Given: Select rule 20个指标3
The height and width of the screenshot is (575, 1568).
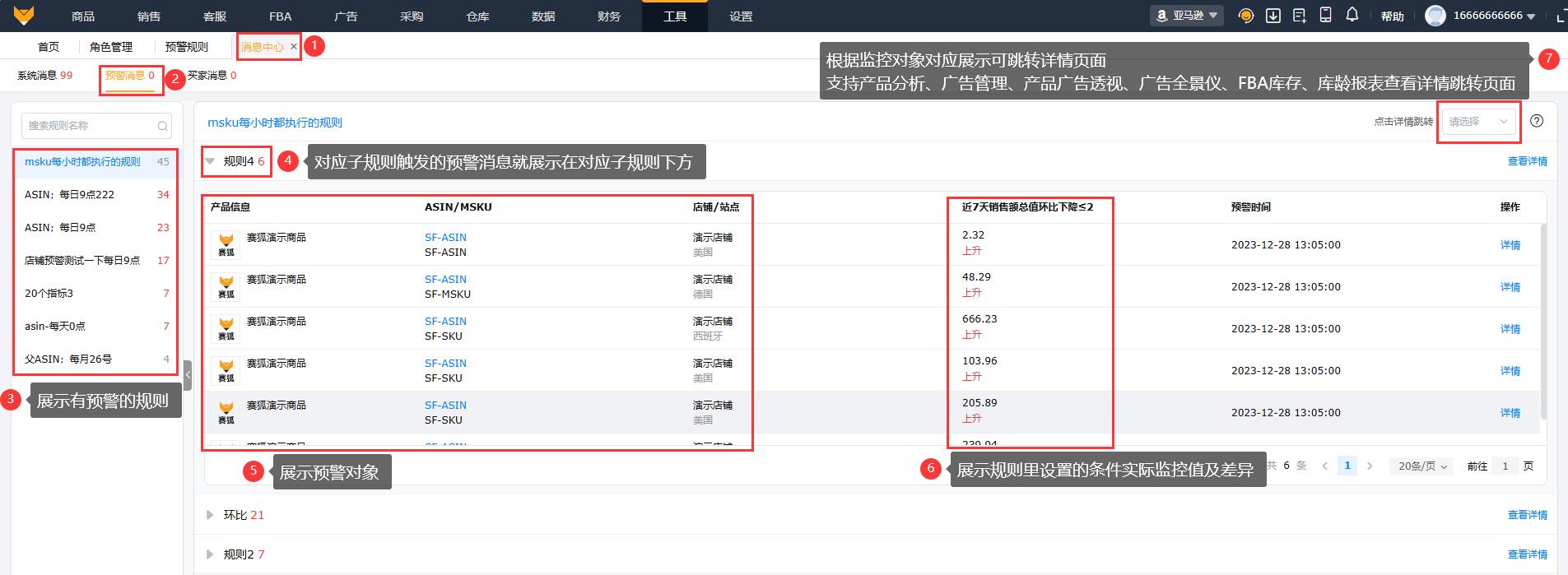Looking at the screenshot, I should [95, 293].
